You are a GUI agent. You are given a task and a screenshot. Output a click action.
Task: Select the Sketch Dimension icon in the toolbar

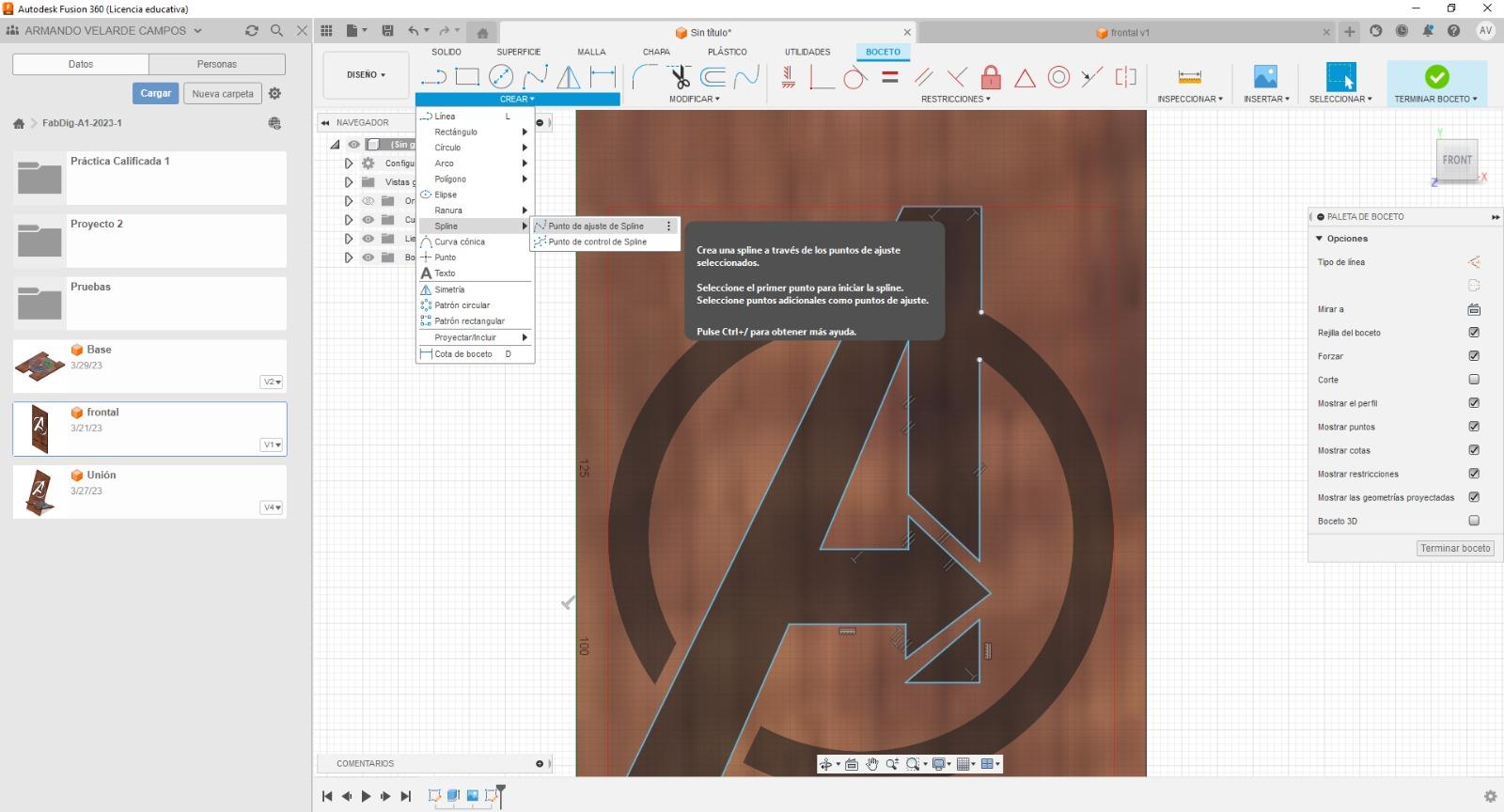coord(603,77)
